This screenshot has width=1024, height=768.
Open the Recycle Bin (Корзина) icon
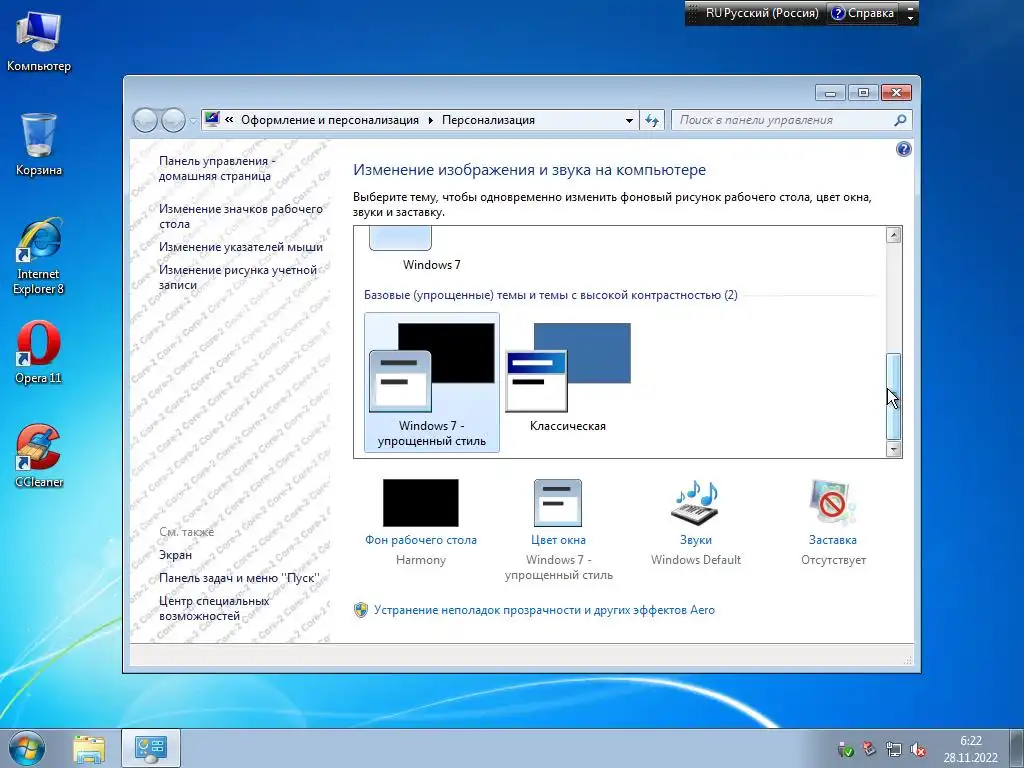39,144
